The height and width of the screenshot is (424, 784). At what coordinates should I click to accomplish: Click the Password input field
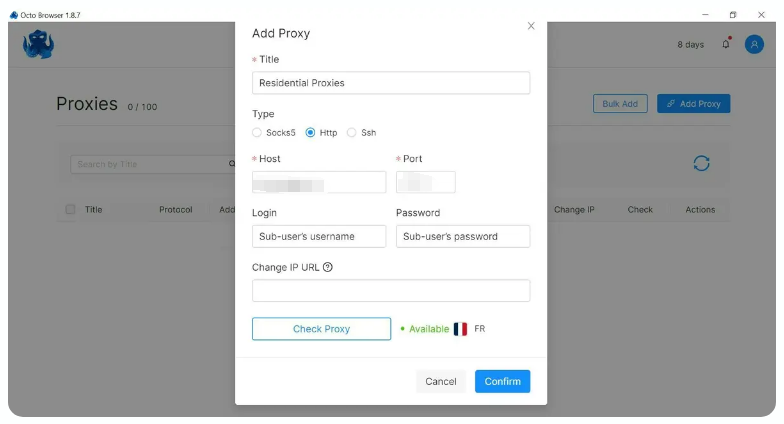pos(463,236)
